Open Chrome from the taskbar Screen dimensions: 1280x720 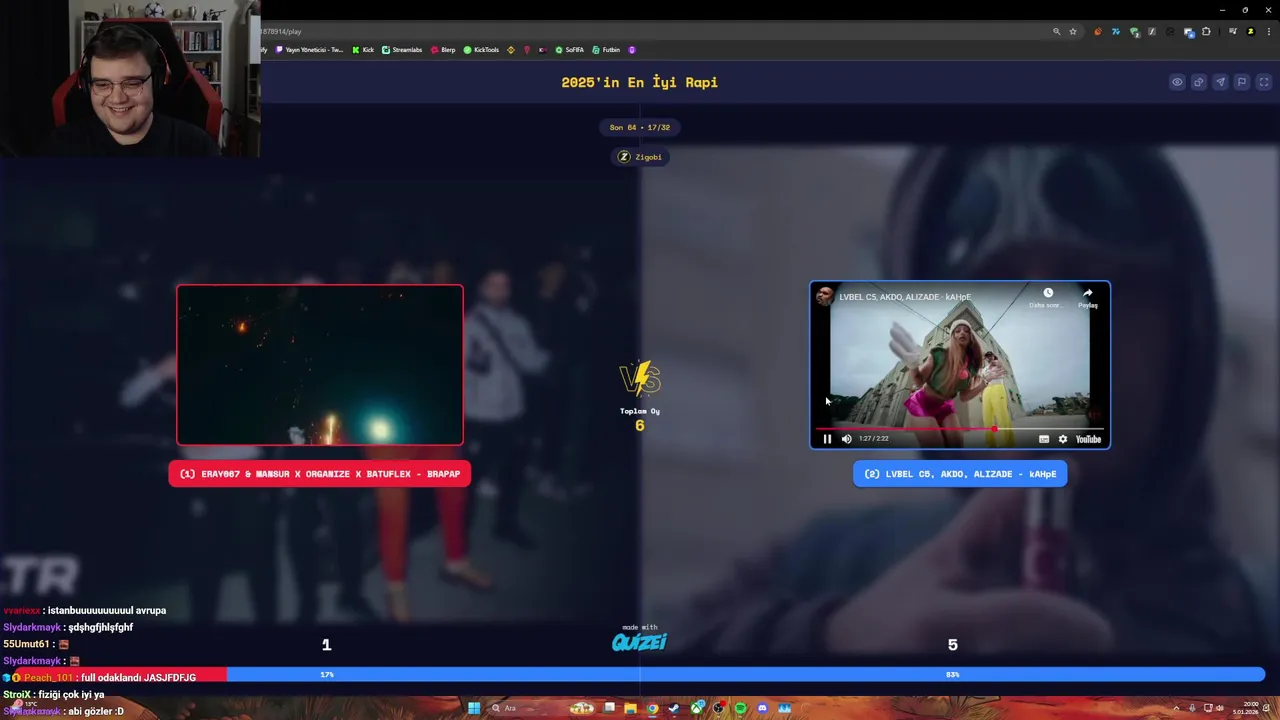point(652,709)
